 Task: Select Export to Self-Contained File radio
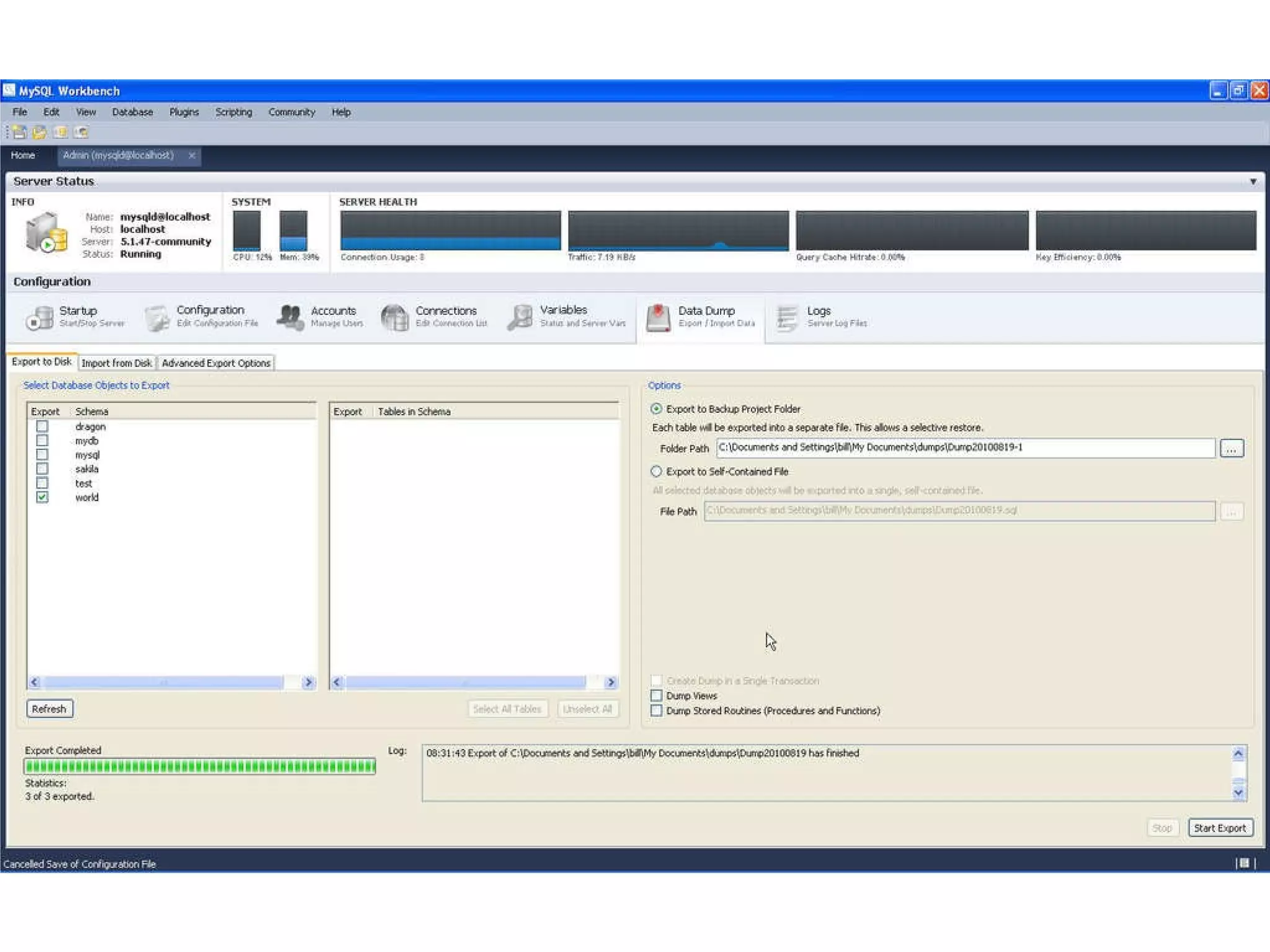[656, 471]
